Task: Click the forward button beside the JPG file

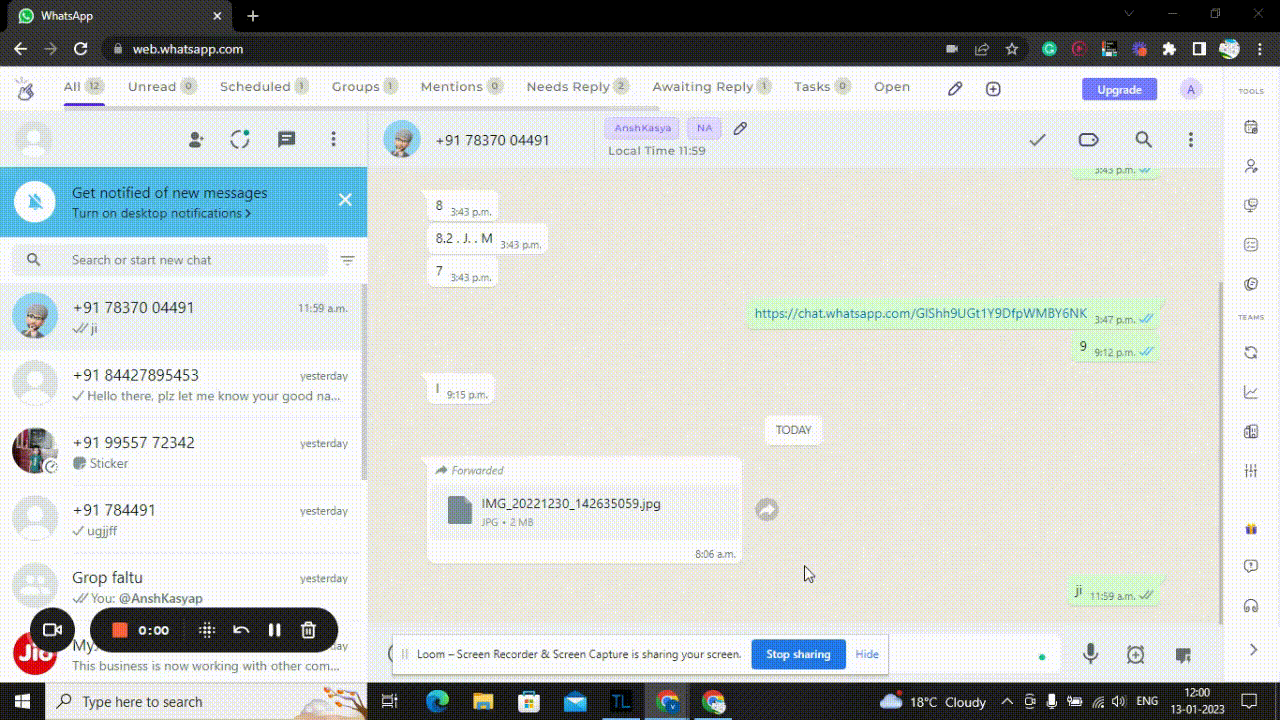Action: pyautogui.click(x=767, y=510)
